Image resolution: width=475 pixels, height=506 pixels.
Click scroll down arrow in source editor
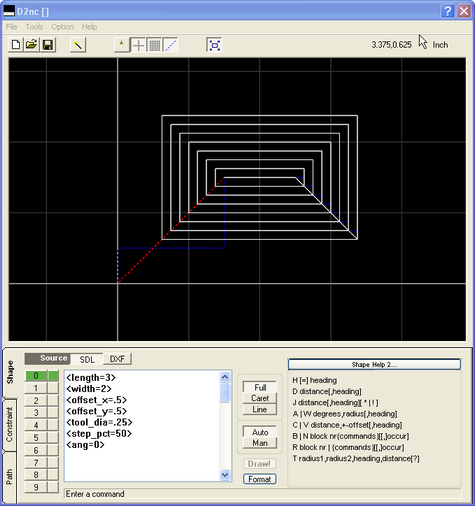click(225, 475)
